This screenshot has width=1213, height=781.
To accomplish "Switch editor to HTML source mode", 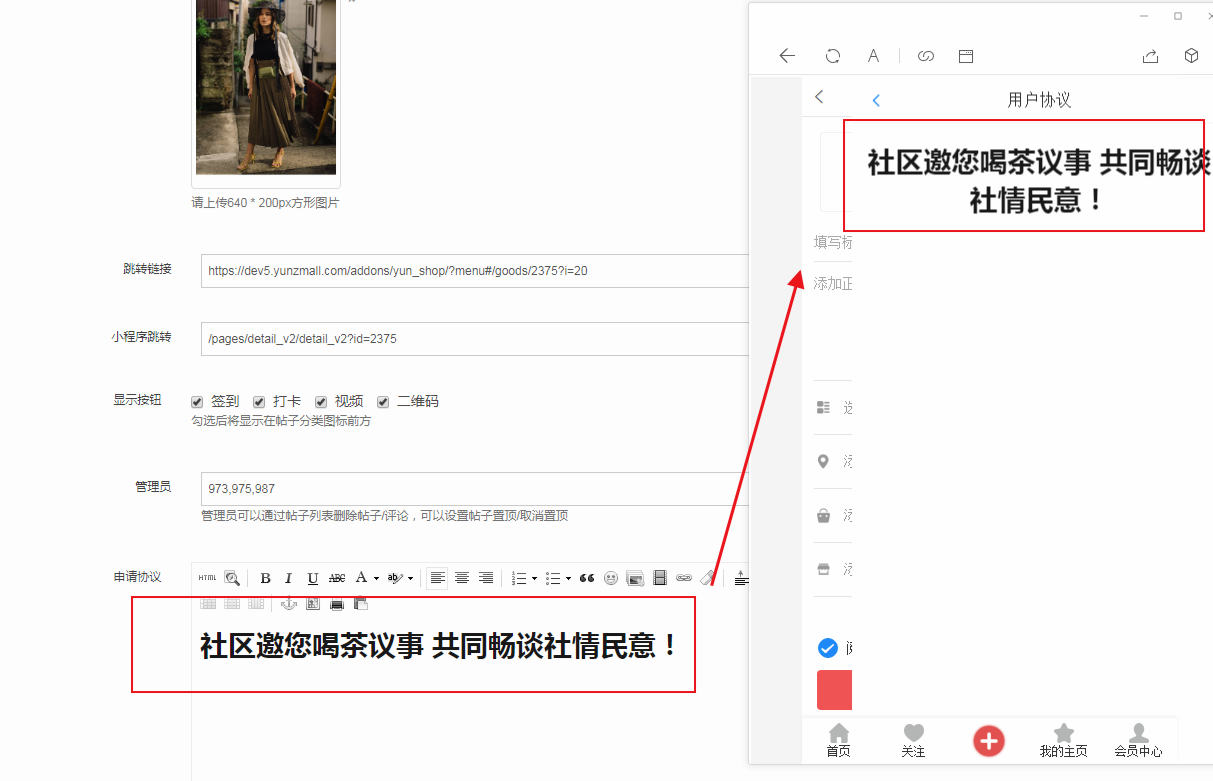I will (x=207, y=578).
